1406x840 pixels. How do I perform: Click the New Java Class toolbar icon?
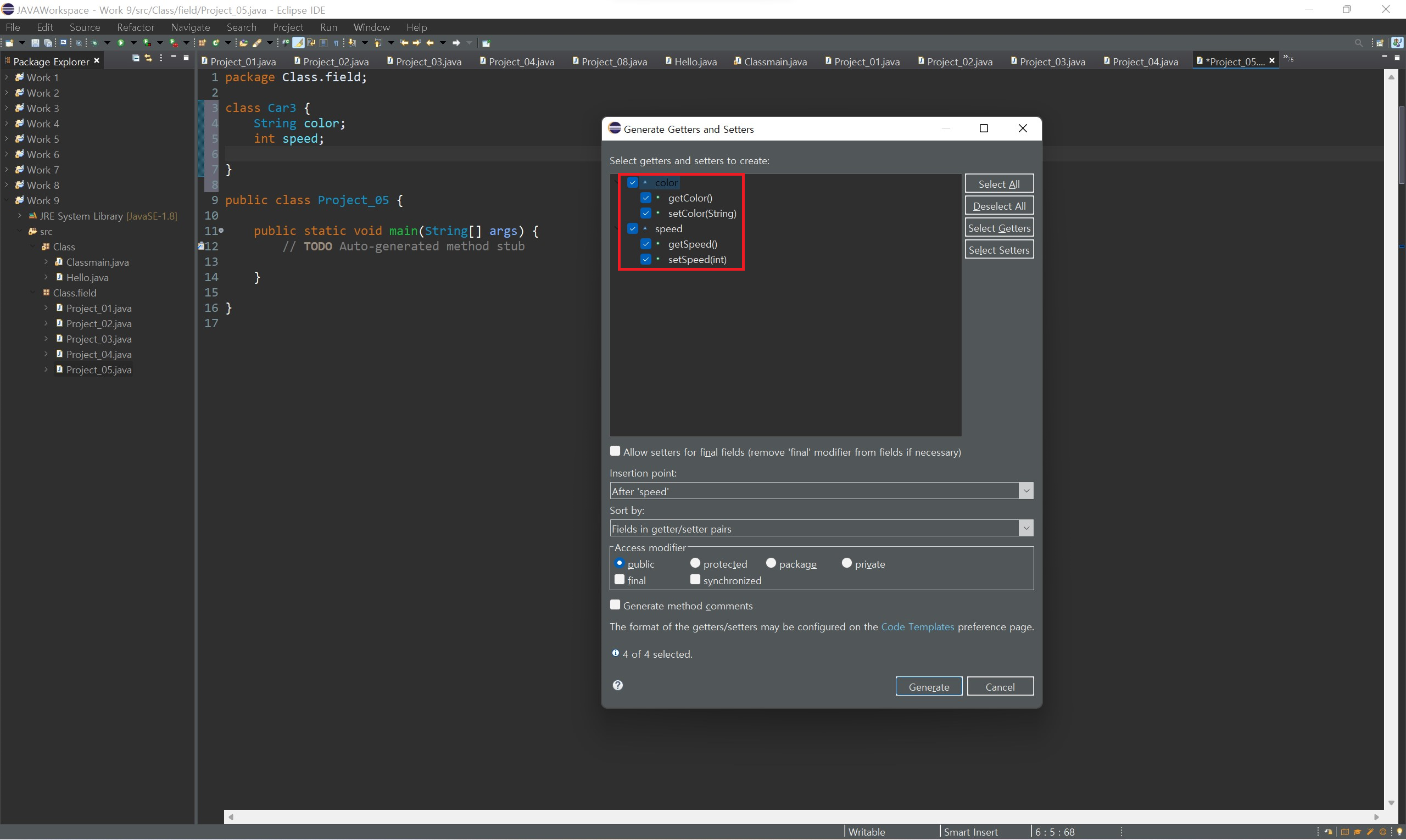216,43
